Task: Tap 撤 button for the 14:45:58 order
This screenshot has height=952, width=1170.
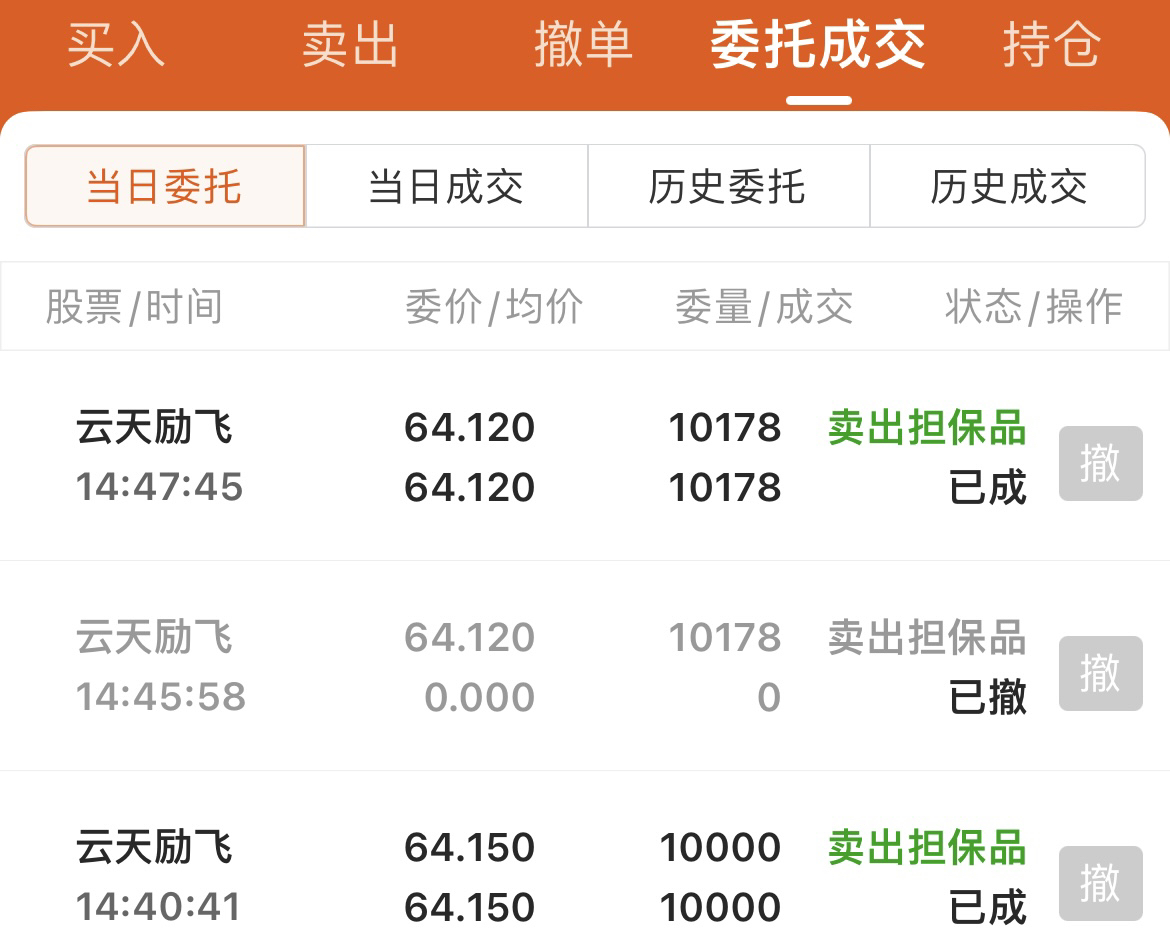Action: click(x=1101, y=673)
